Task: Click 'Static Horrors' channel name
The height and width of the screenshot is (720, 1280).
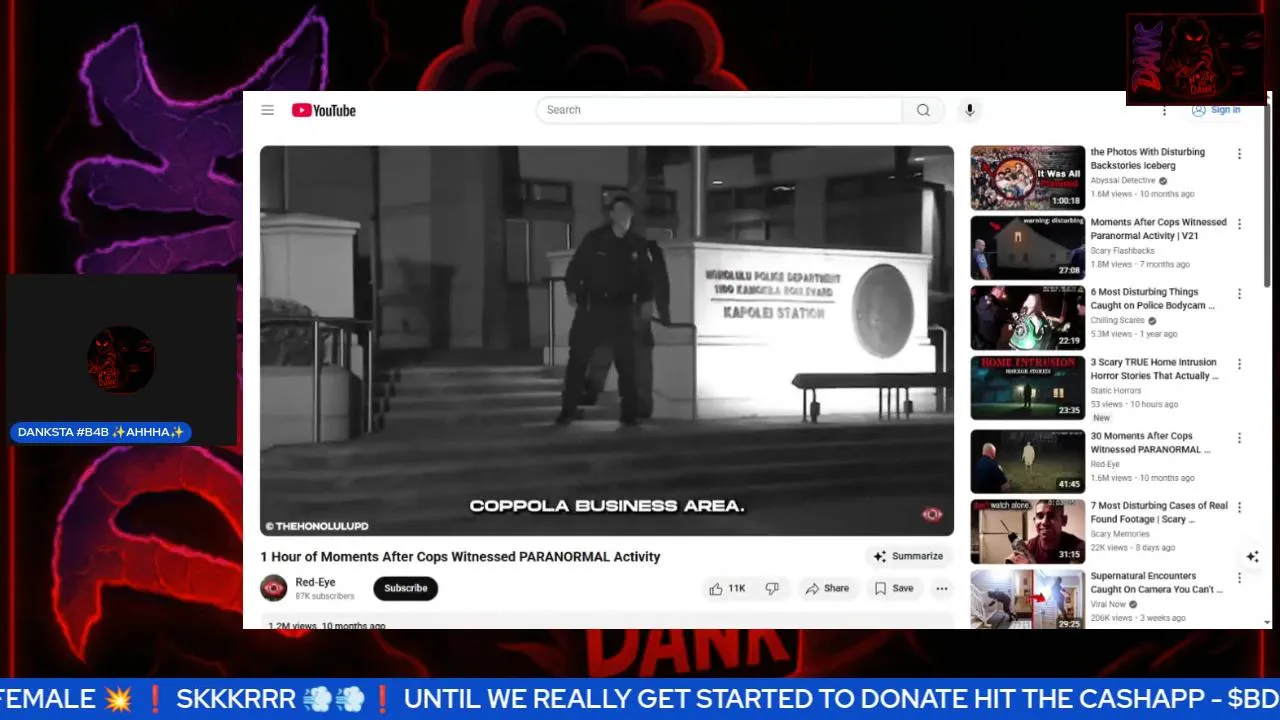Action: coord(1116,391)
